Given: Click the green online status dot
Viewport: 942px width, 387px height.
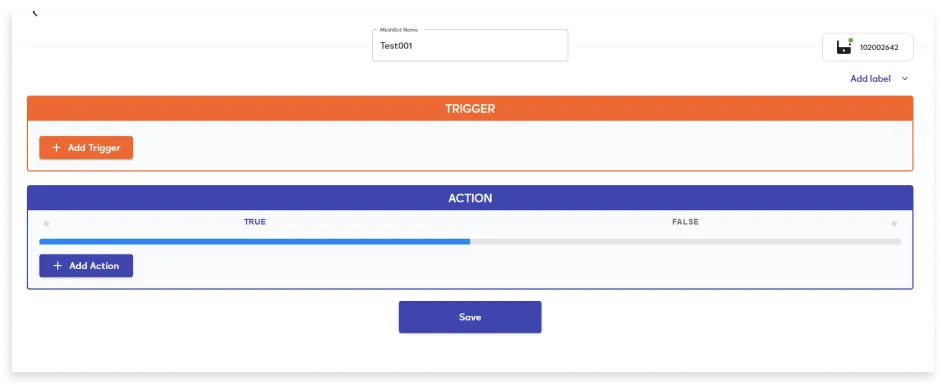Looking at the screenshot, I should point(851,40).
